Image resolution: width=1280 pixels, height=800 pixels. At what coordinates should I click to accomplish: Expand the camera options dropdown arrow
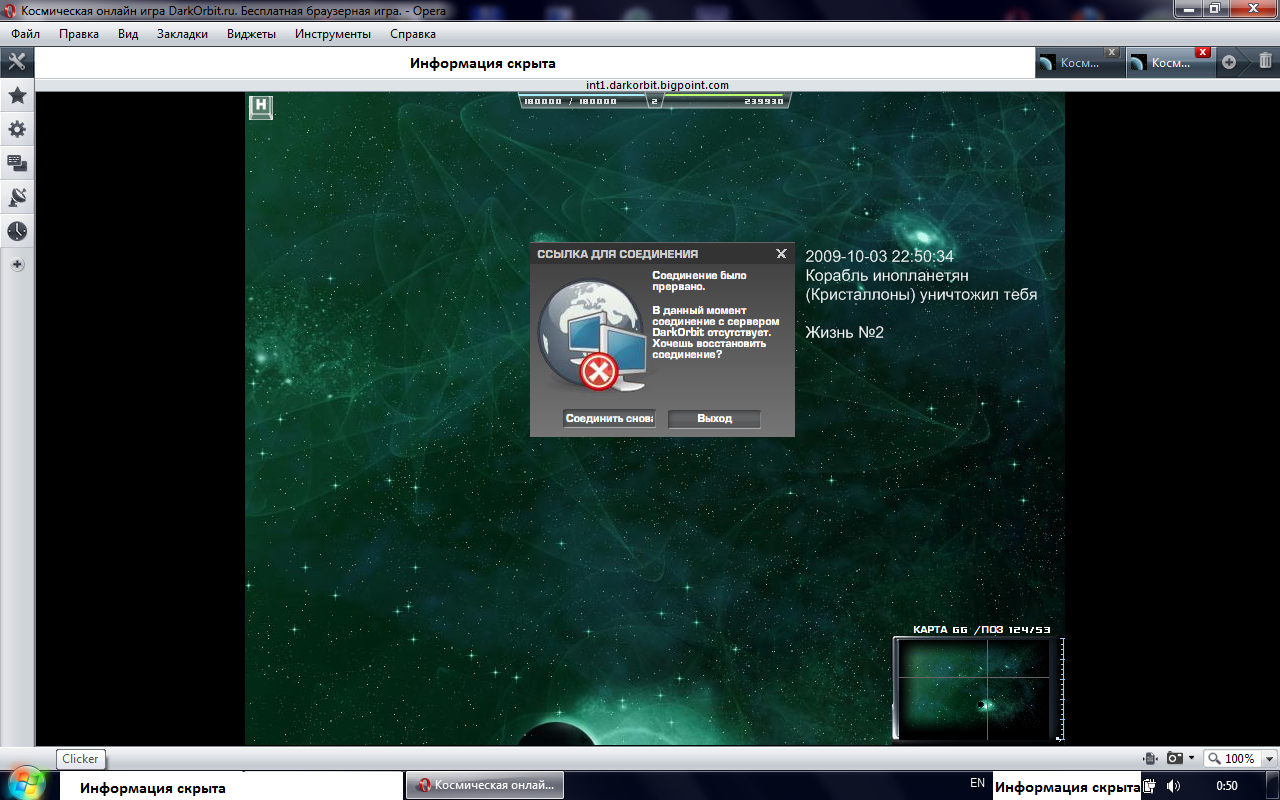point(1191,759)
